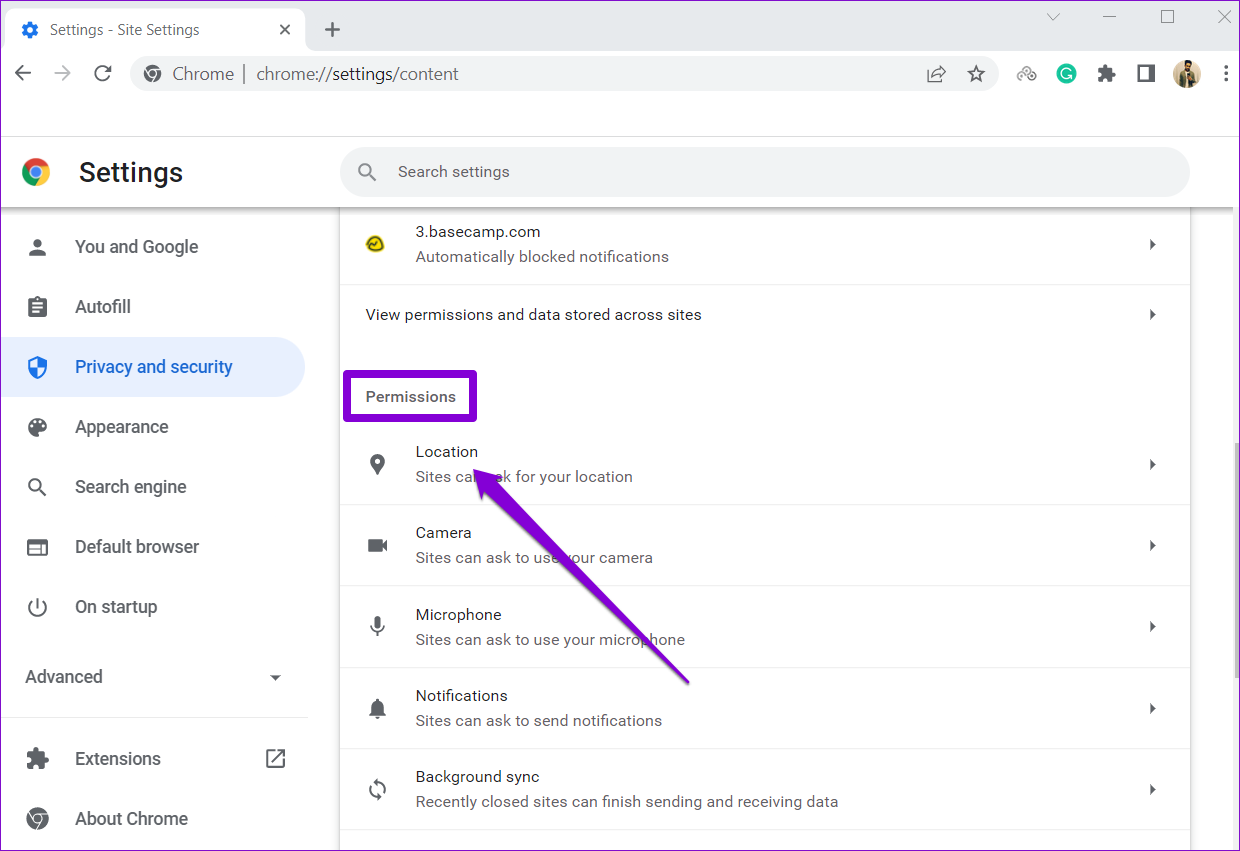Open the Extensions puzzle icon in toolbar
This screenshot has height=851, width=1240.
[x=1106, y=74]
